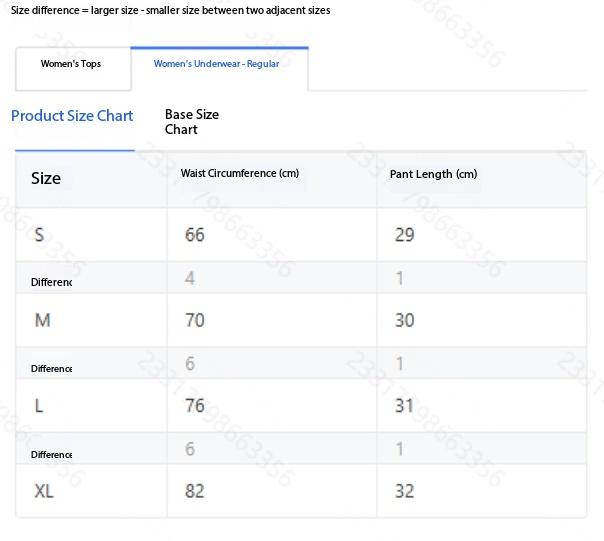Click waist difference value 4 below size S
The image size is (604, 541).
190,278
